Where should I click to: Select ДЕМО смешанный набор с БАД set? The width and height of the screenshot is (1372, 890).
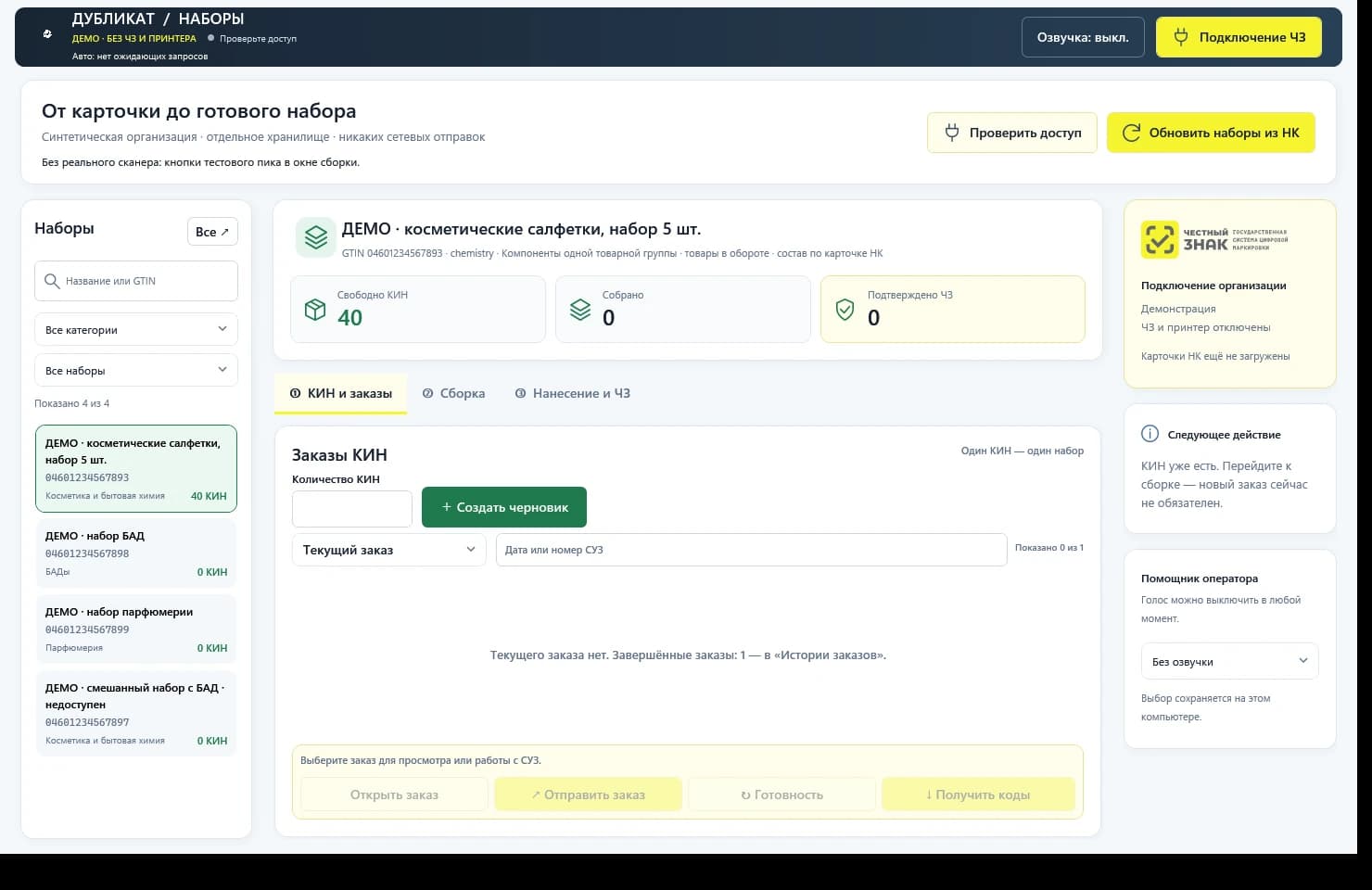pos(136,714)
